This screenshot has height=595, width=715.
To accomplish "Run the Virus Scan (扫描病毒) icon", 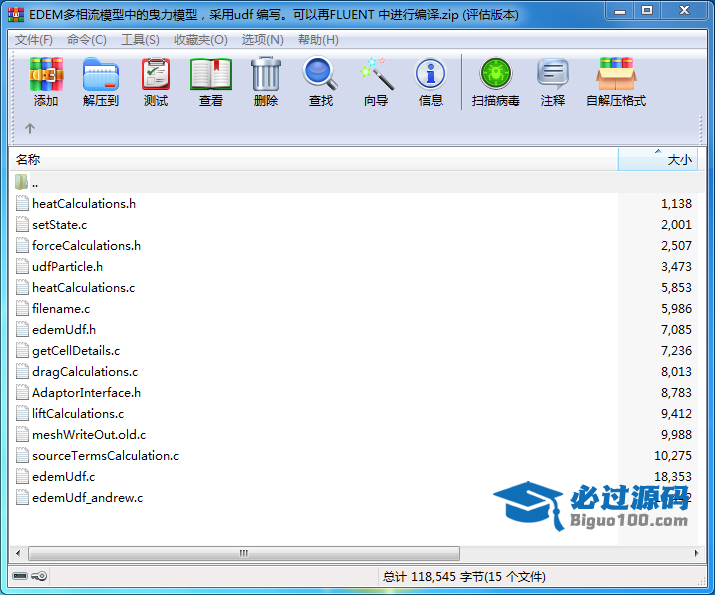I will pos(495,82).
